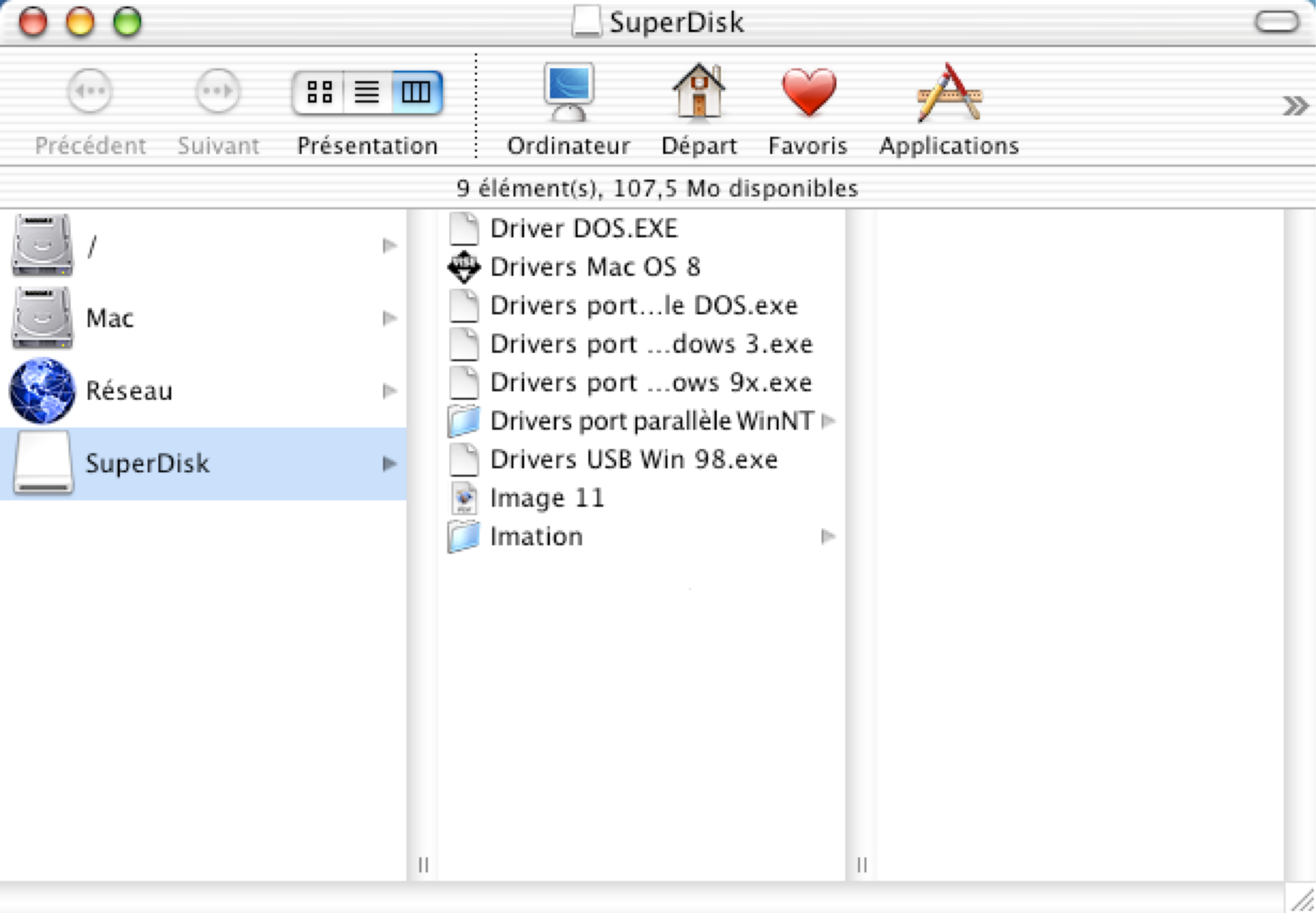Select the Driver DOS.EXE file icon
The width and height of the screenshot is (1316, 913).
464,228
